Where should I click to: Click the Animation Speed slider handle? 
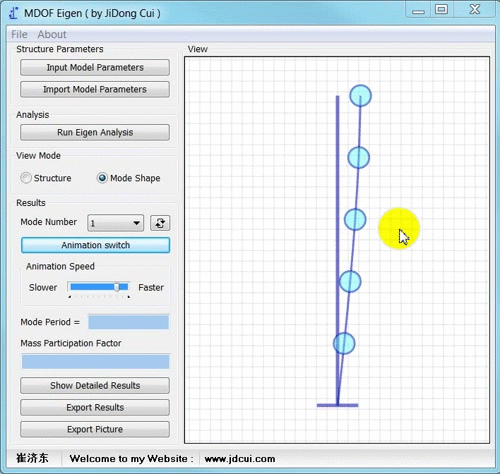(x=117, y=287)
